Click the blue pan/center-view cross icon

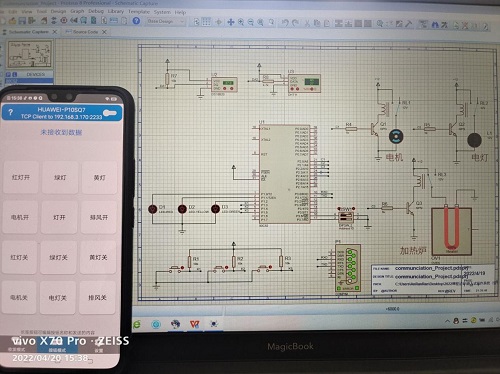click(231, 22)
